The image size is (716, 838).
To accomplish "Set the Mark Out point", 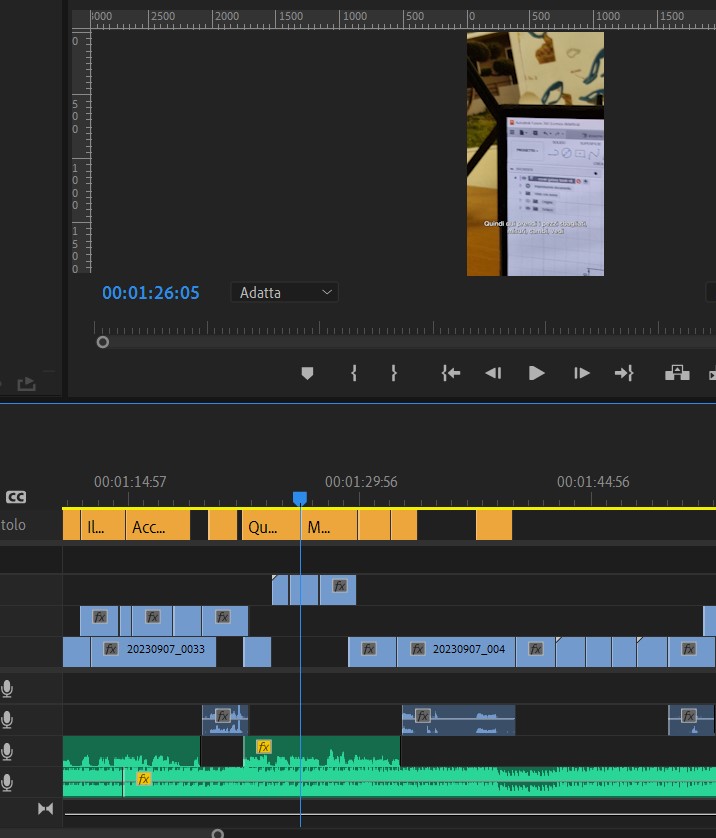I will tap(394, 373).
